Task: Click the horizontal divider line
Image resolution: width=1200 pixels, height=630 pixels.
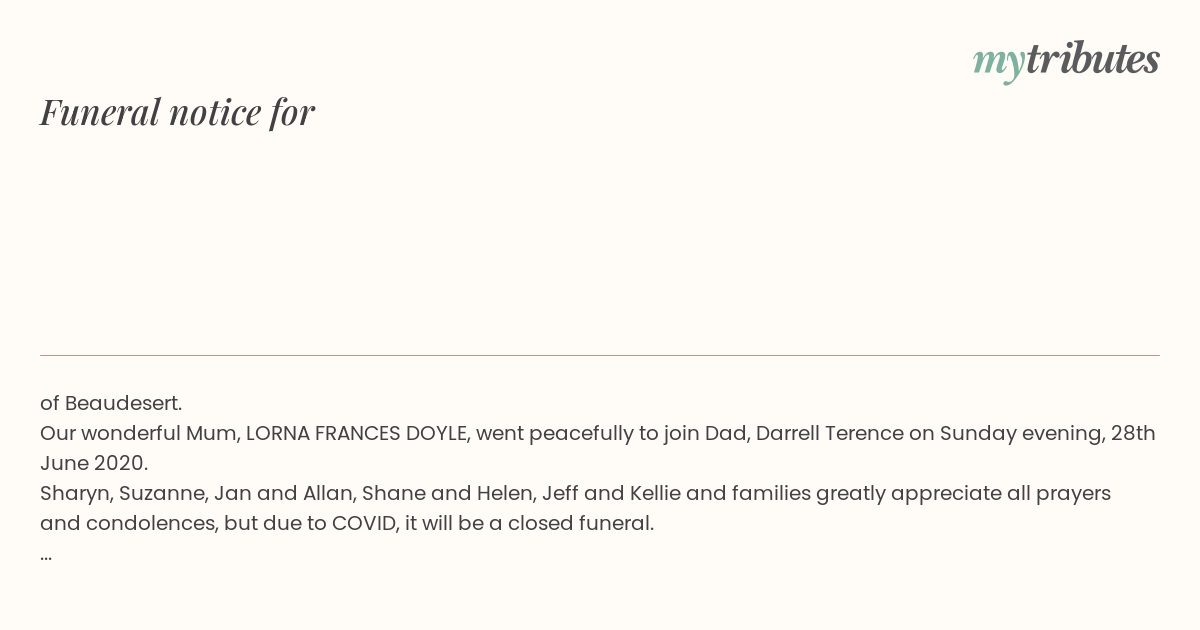Action: click(x=600, y=355)
